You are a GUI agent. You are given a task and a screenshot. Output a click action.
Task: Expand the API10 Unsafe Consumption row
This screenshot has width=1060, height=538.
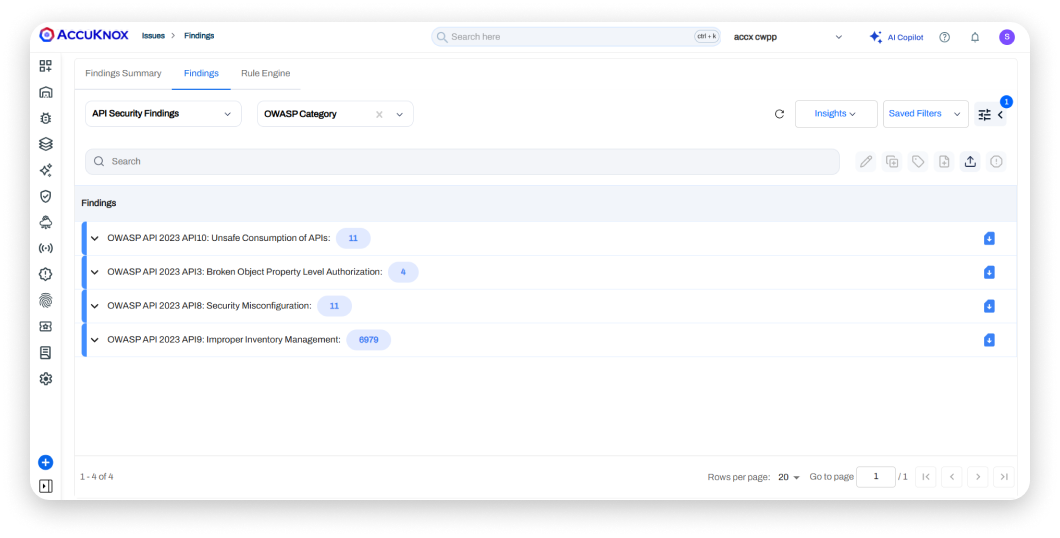95,238
